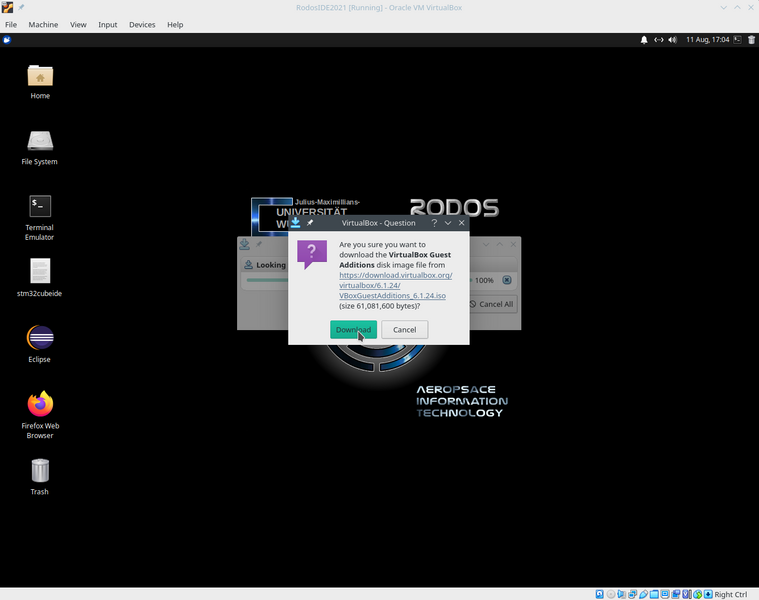Click the notification bell in the panel
Screen dimensions: 759x600
644,40
